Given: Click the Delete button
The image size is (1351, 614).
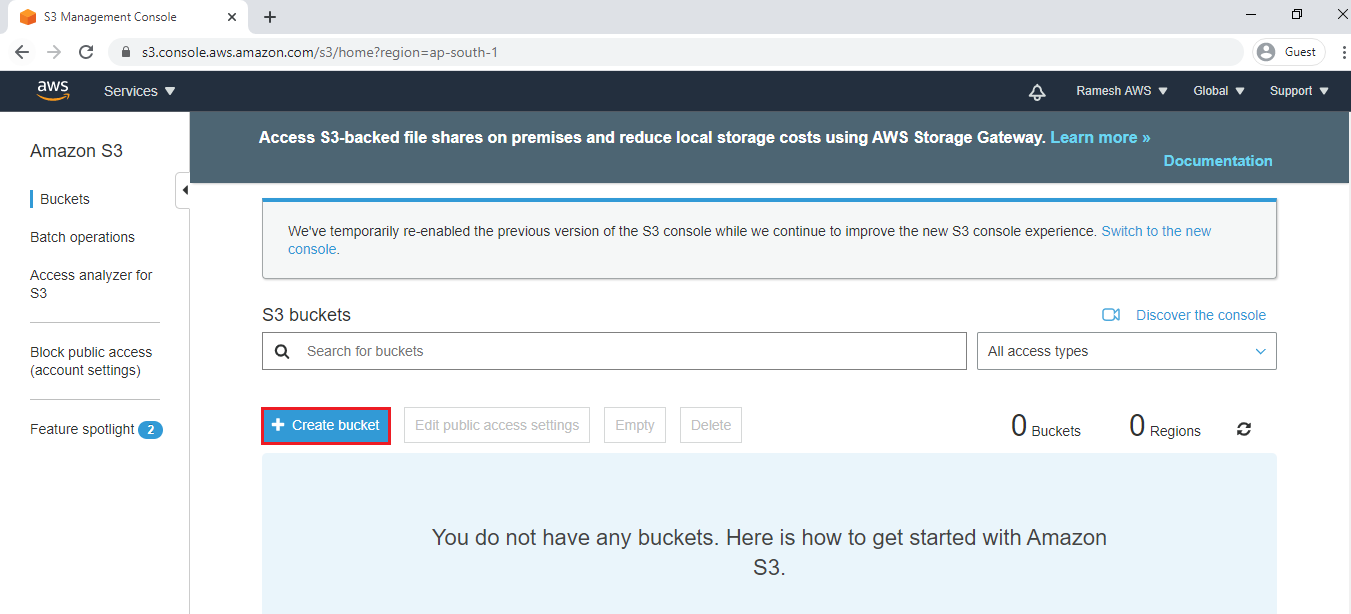Looking at the screenshot, I should coord(711,425).
